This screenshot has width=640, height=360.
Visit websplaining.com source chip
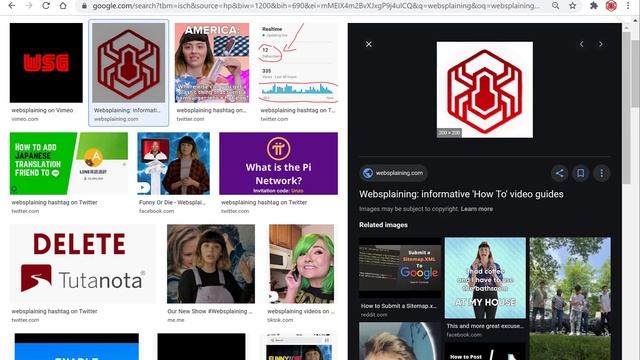coord(394,173)
